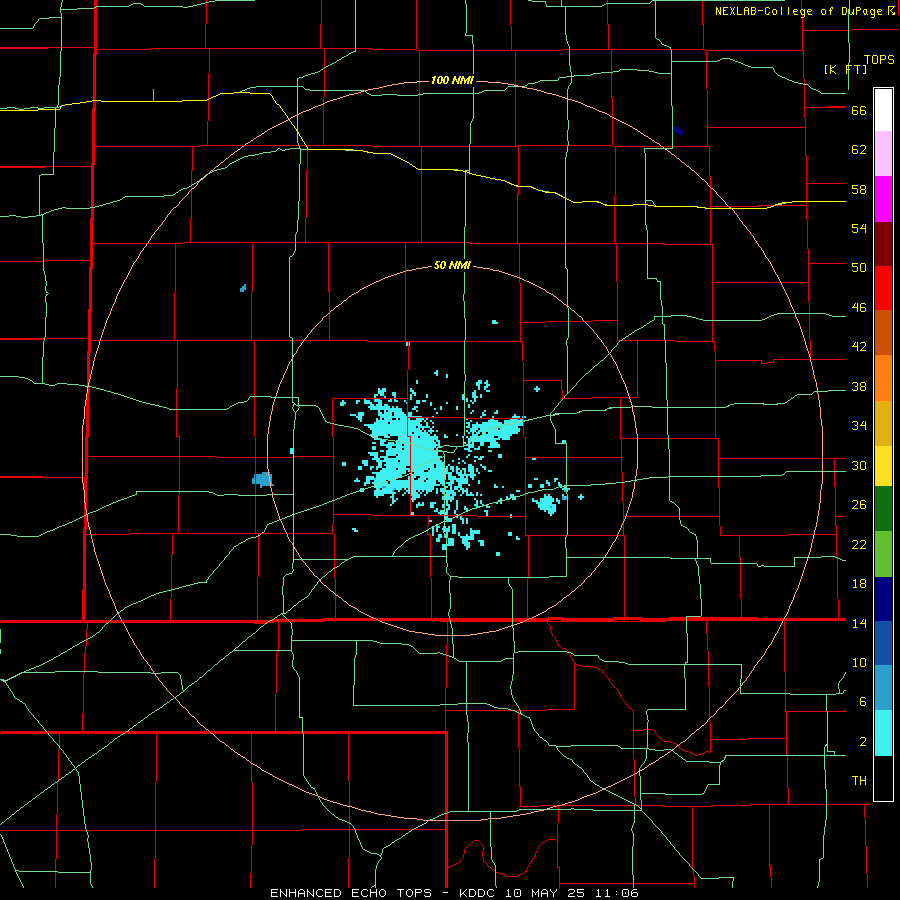Click the isolated blue echo west of 50 NMI ring

[263, 479]
